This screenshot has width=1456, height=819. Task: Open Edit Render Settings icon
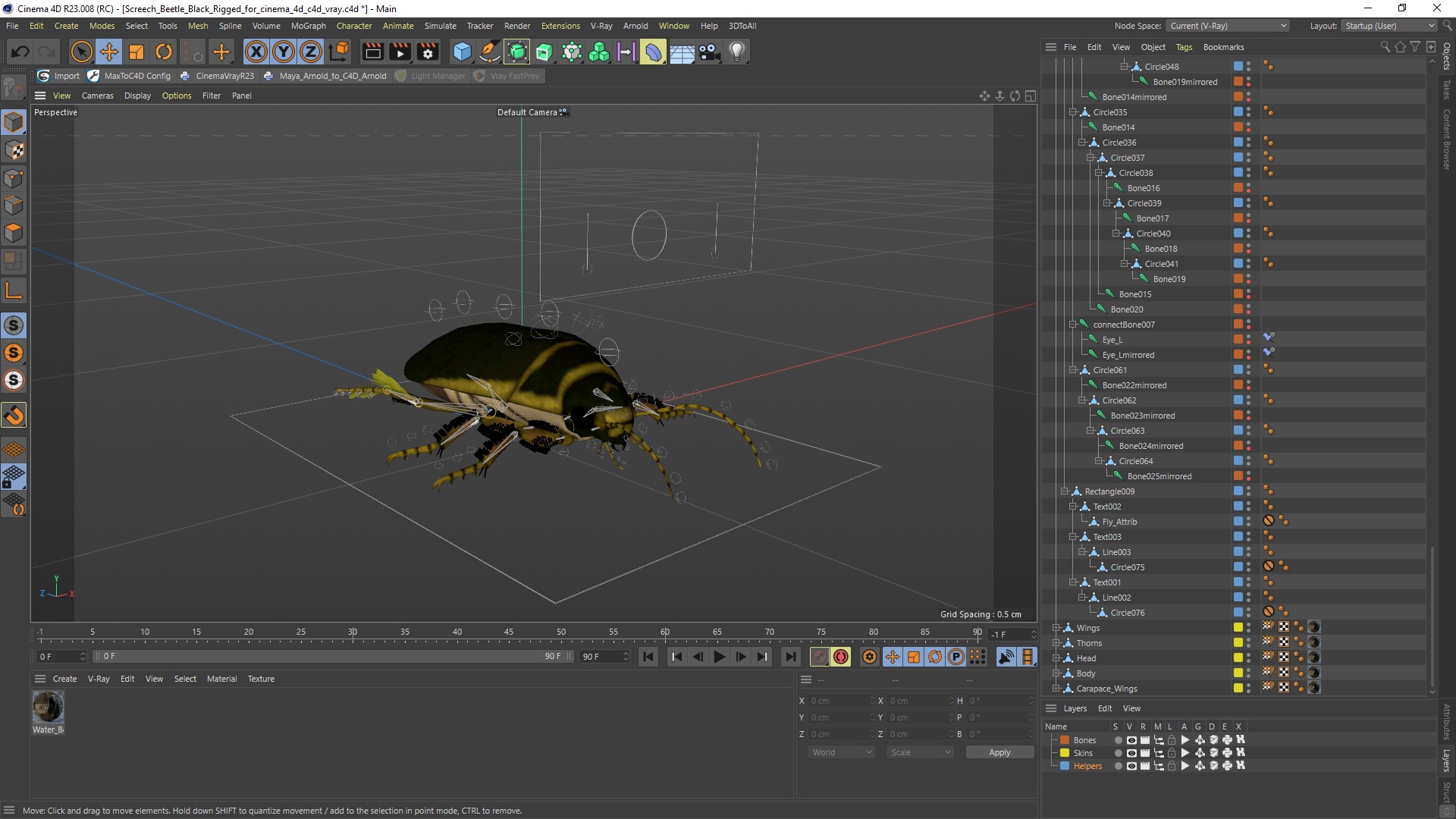[x=428, y=52]
